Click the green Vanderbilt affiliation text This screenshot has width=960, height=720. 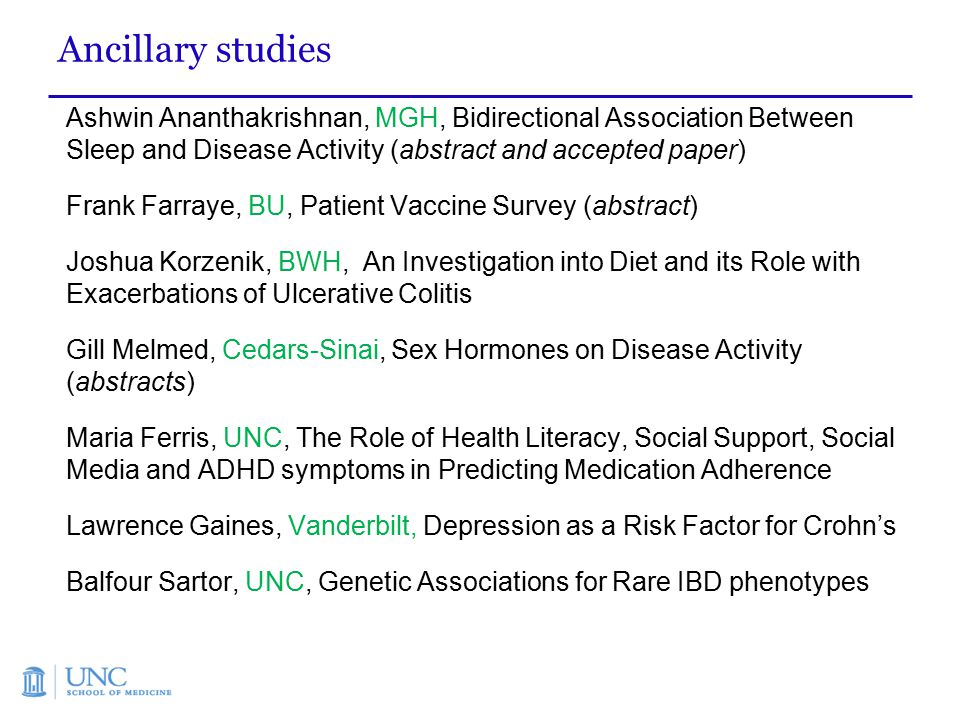point(352,526)
